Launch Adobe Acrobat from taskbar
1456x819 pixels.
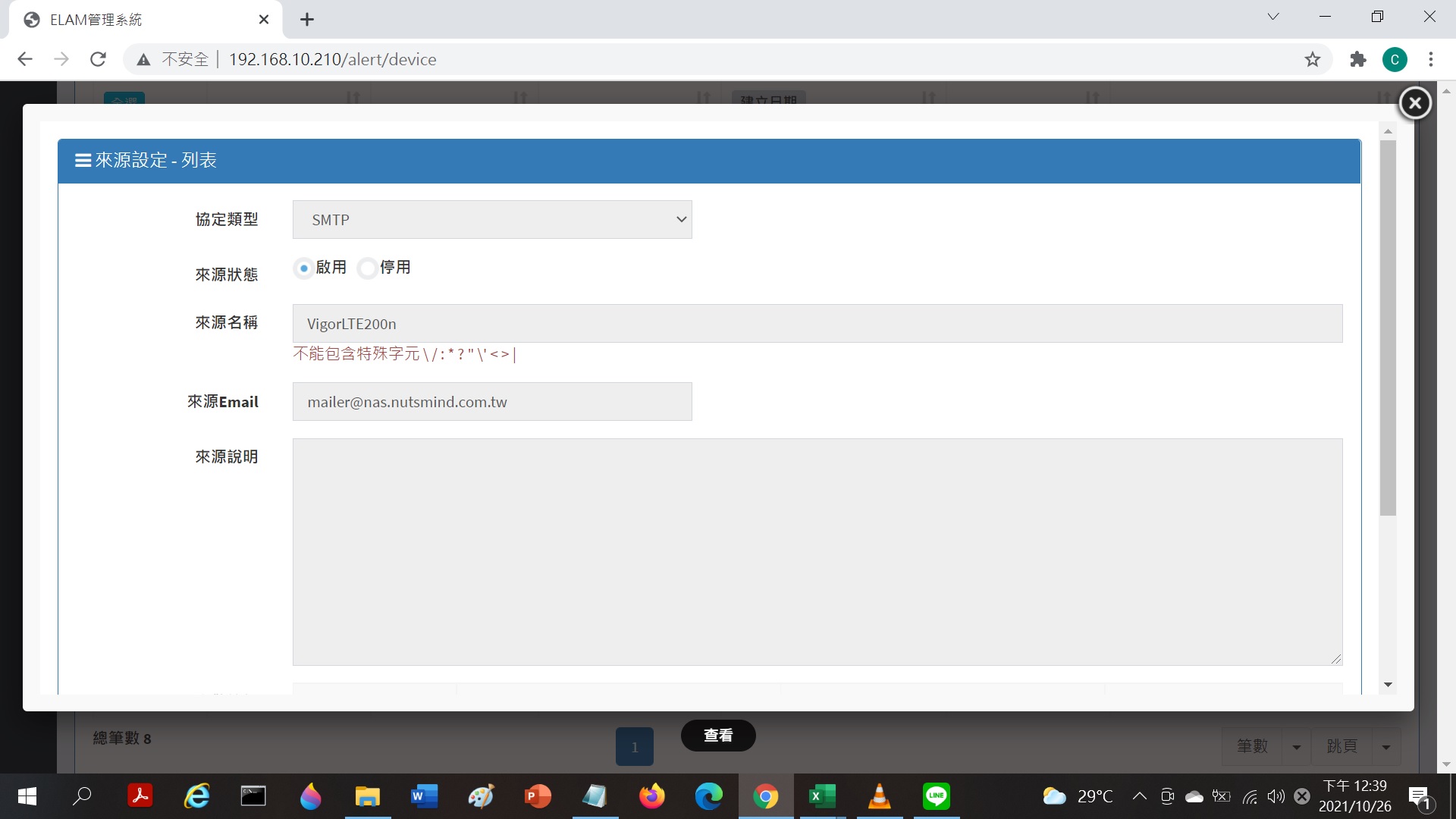[140, 796]
